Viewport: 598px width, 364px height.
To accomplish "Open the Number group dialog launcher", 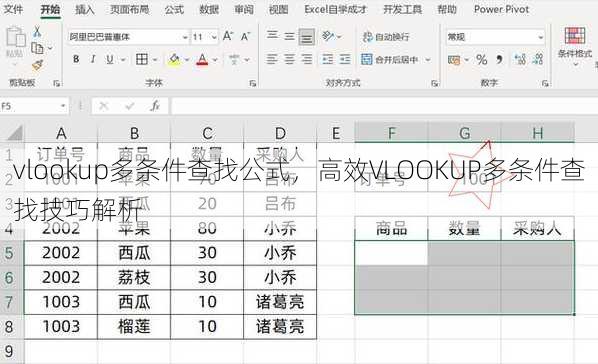I will [x=545, y=83].
